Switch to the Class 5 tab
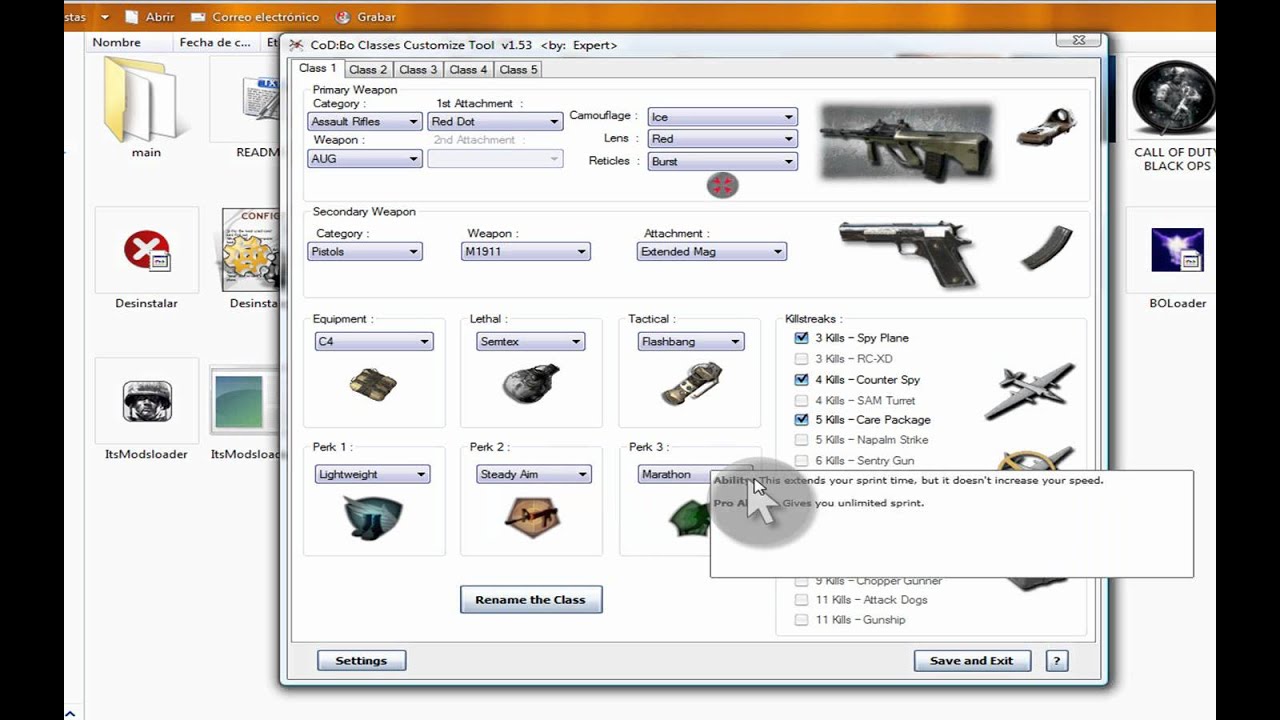 (x=518, y=70)
